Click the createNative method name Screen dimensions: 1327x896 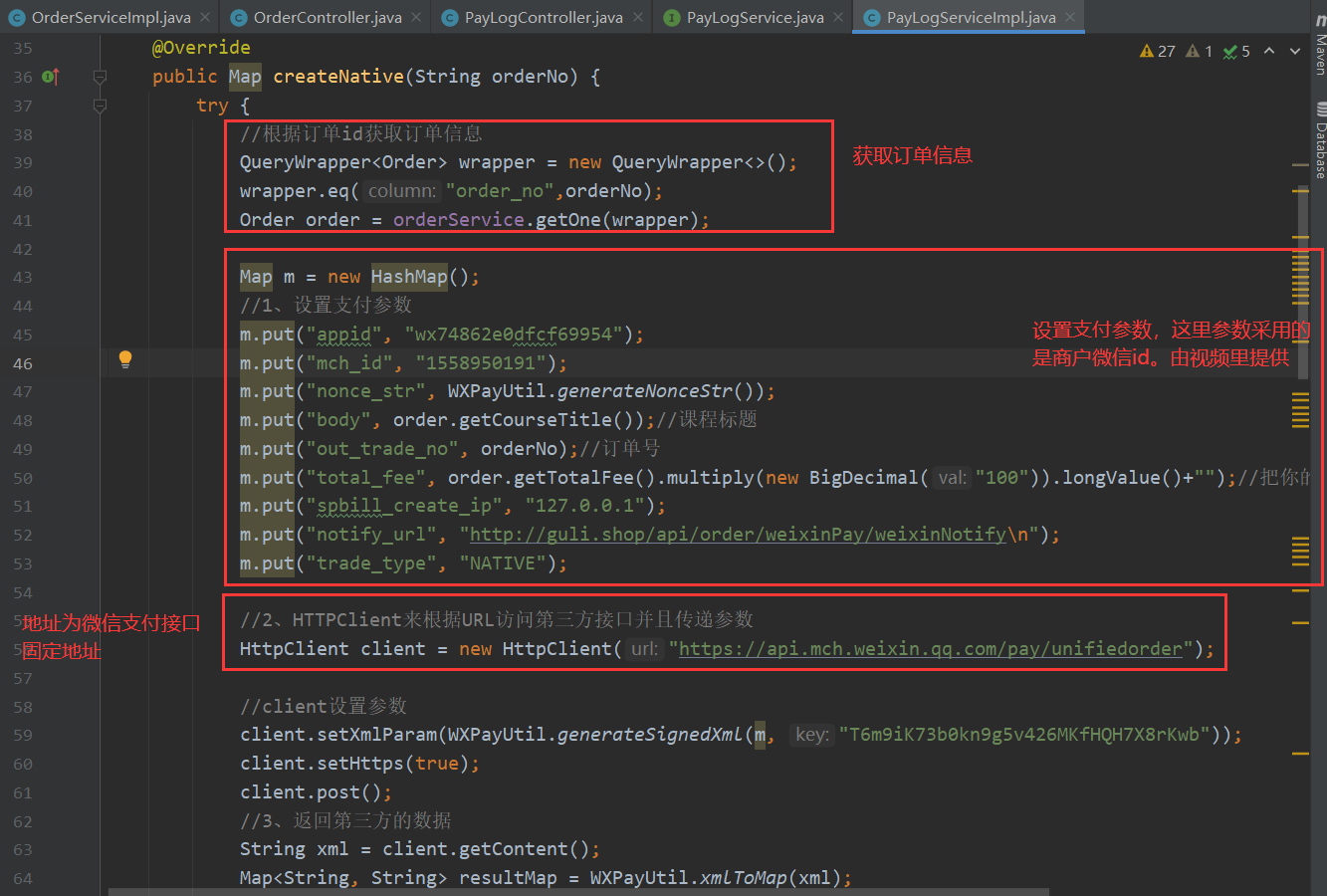pos(338,77)
